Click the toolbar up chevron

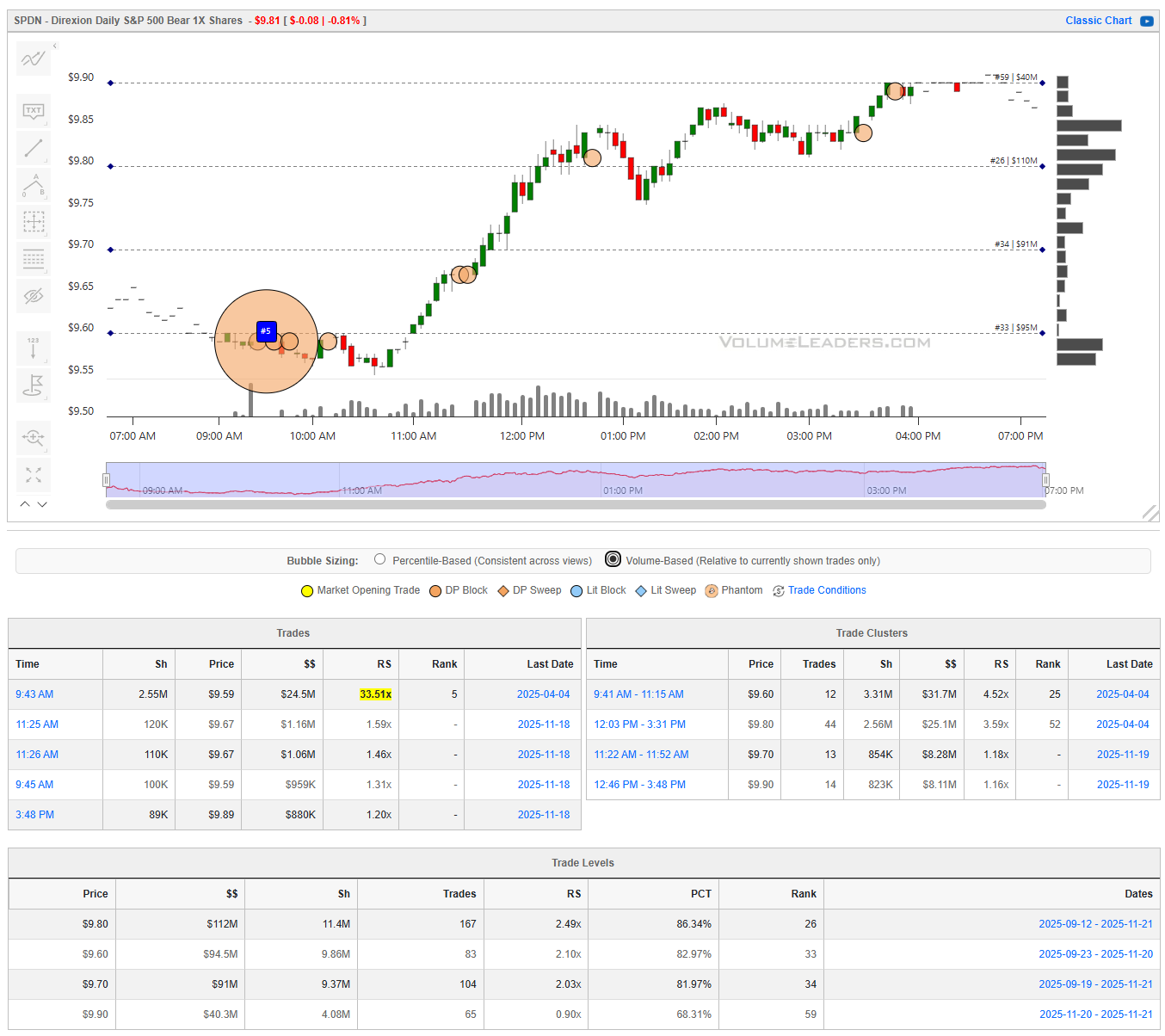tap(25, 504)
